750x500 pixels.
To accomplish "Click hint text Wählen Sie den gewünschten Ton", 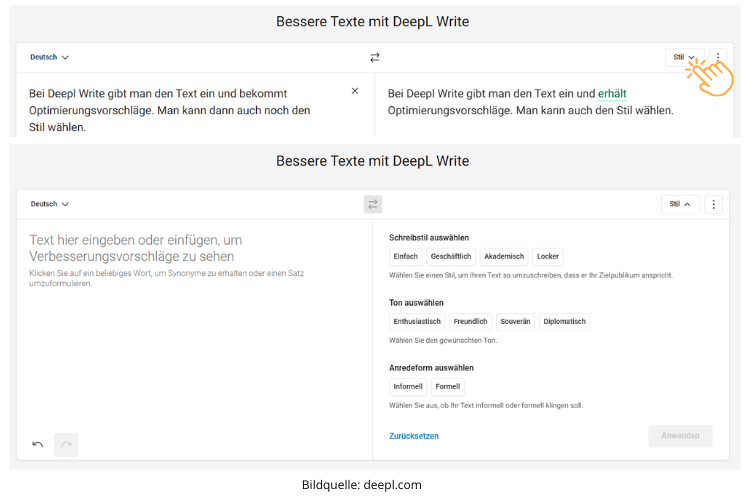I will pos(443,341).
